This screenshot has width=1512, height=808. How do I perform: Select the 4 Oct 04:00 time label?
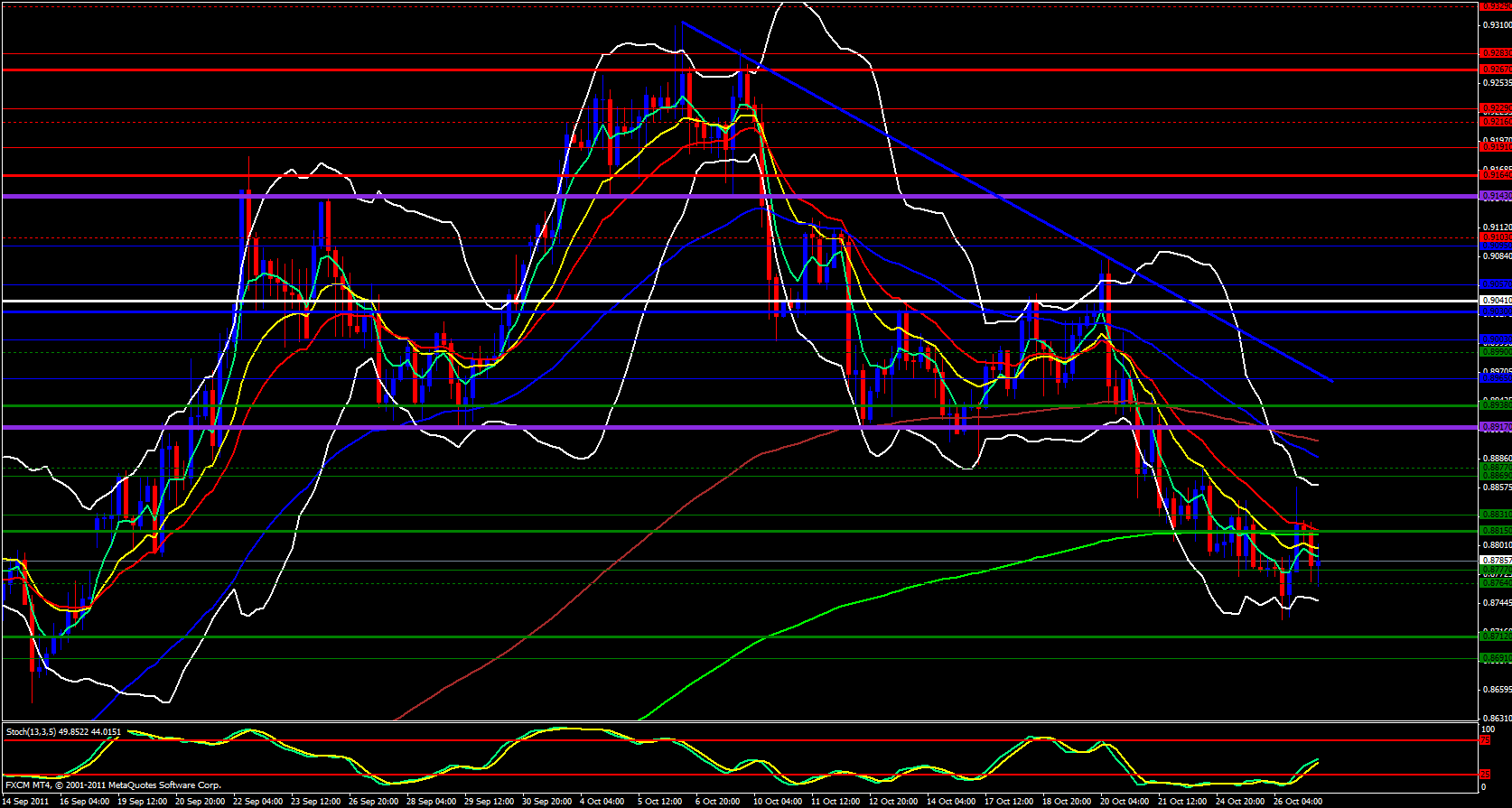(602, 802)
